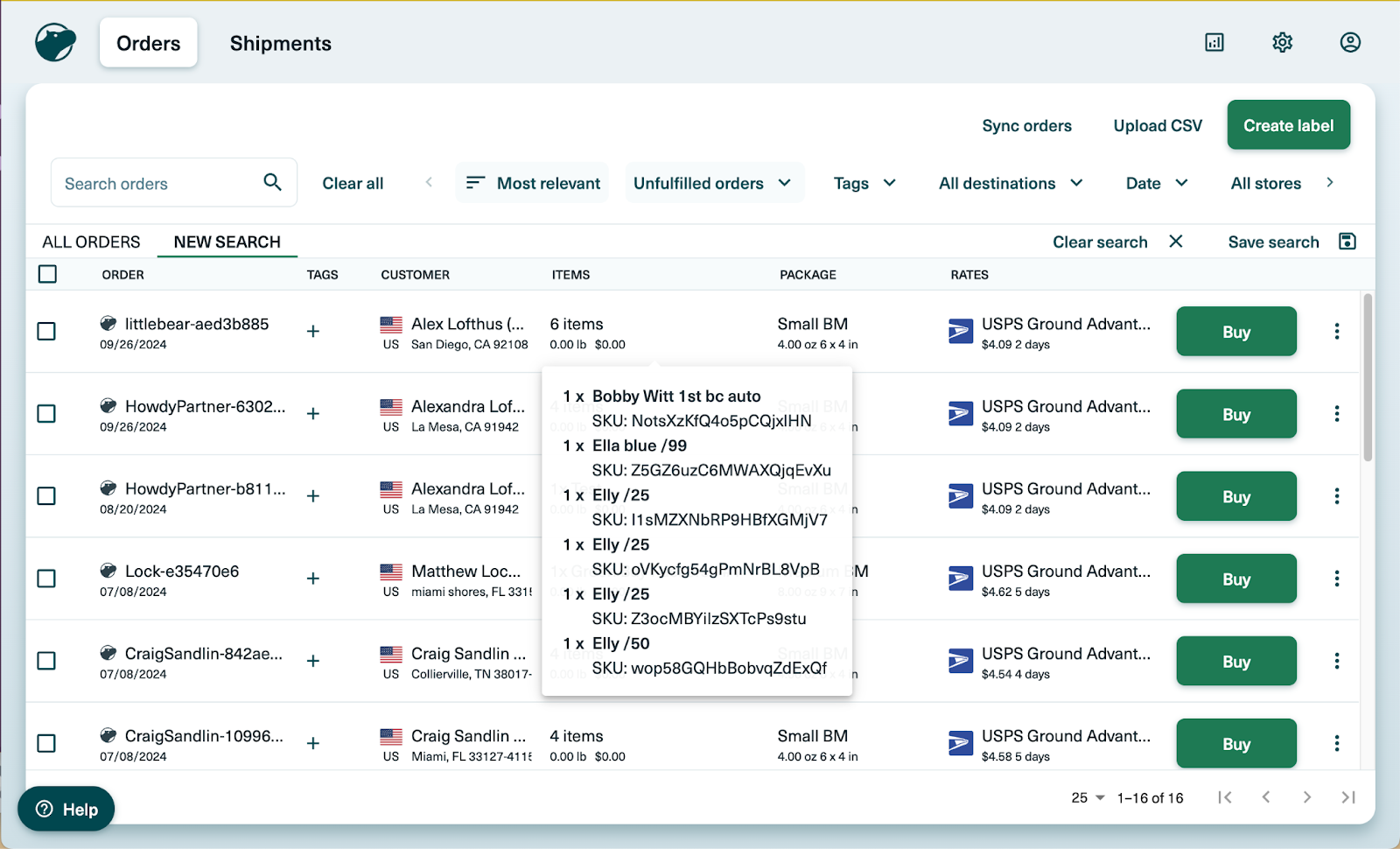
Task: Check the littlebear-aed3b885 order checkbox
Action: point(46,332)
